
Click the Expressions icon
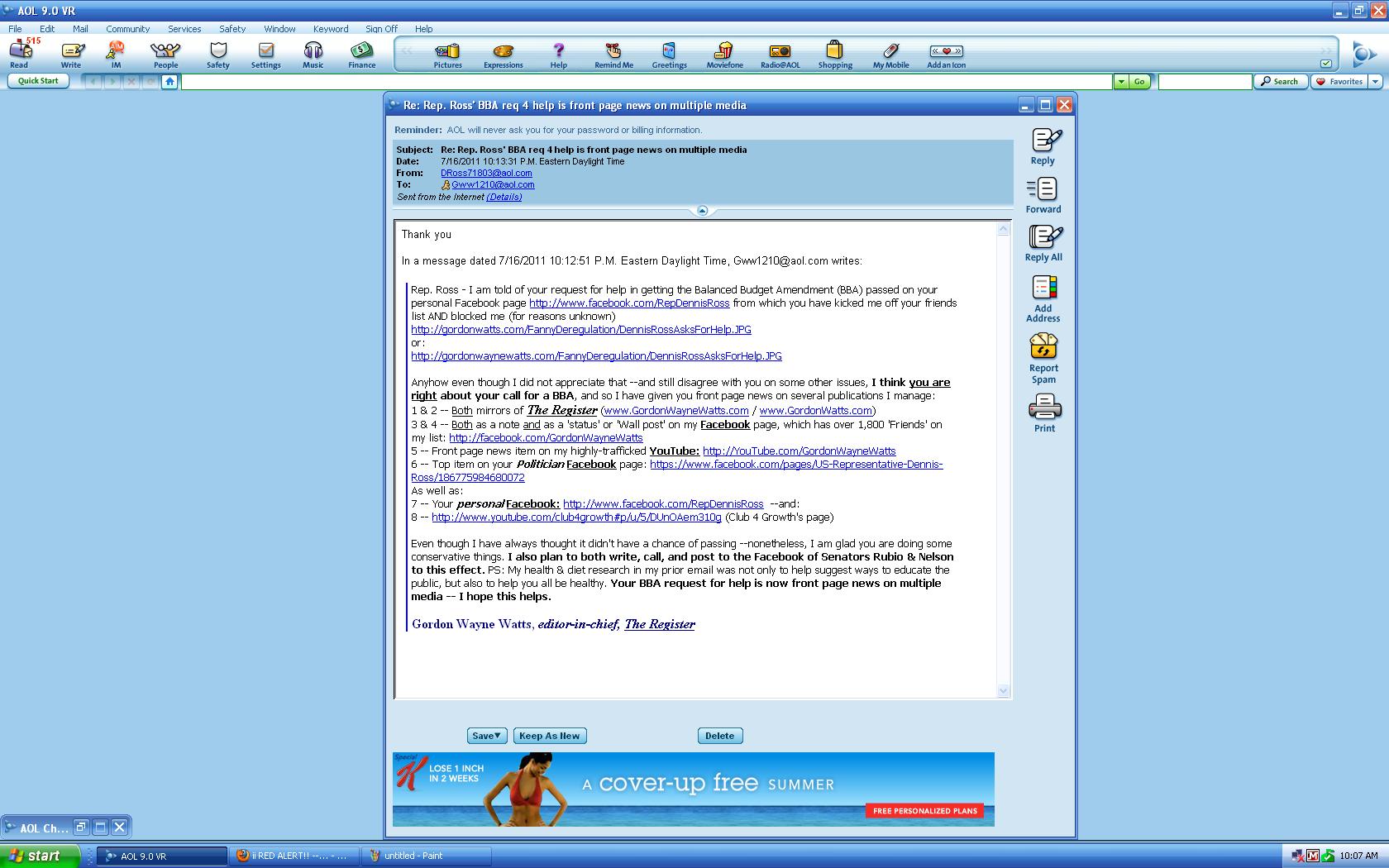tap(504, 55)
